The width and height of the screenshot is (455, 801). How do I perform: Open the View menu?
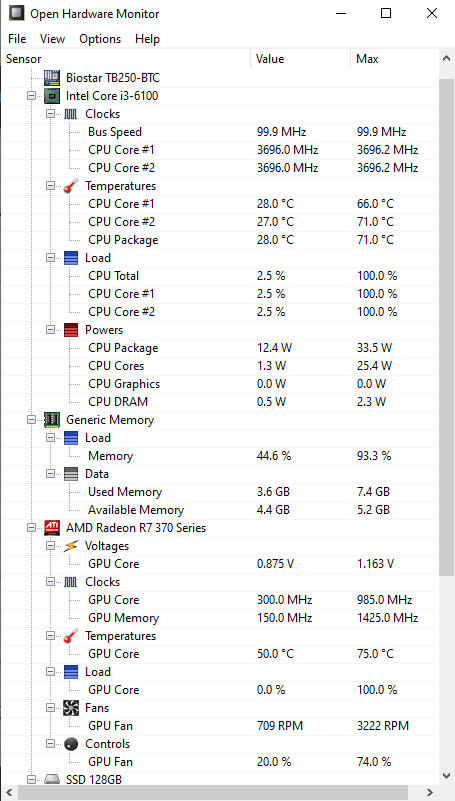pos(53,39)
